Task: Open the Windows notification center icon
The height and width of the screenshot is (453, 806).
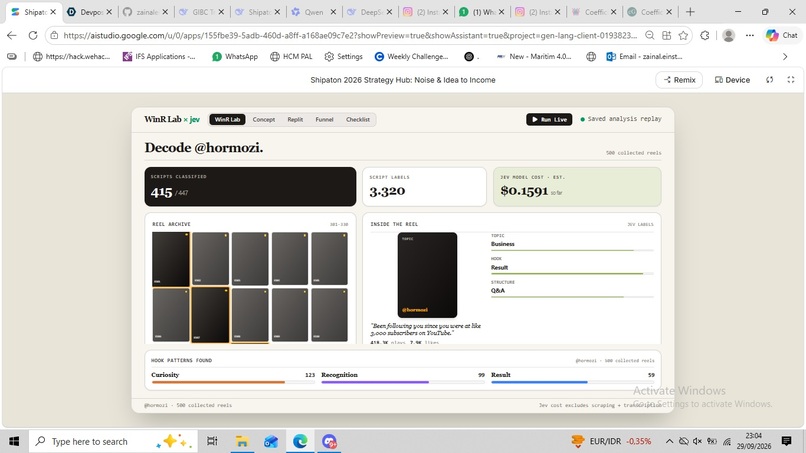Action: [x=786, y=441]
